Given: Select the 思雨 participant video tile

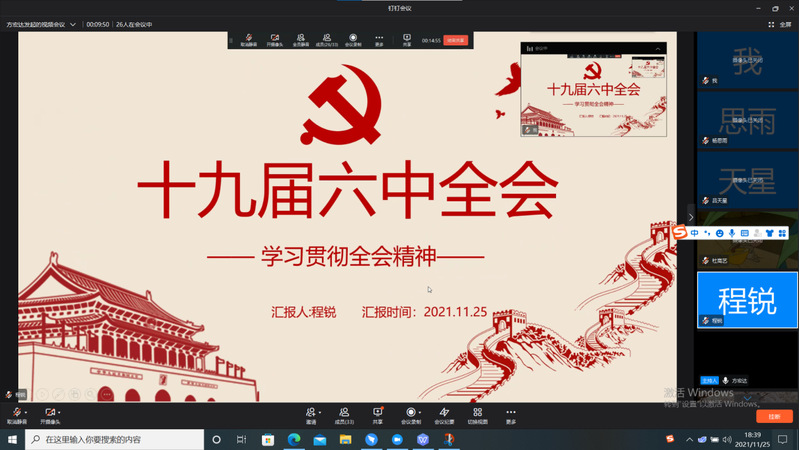Looking at the screenshot, I should pyautogui.click(x=747, y=120).
